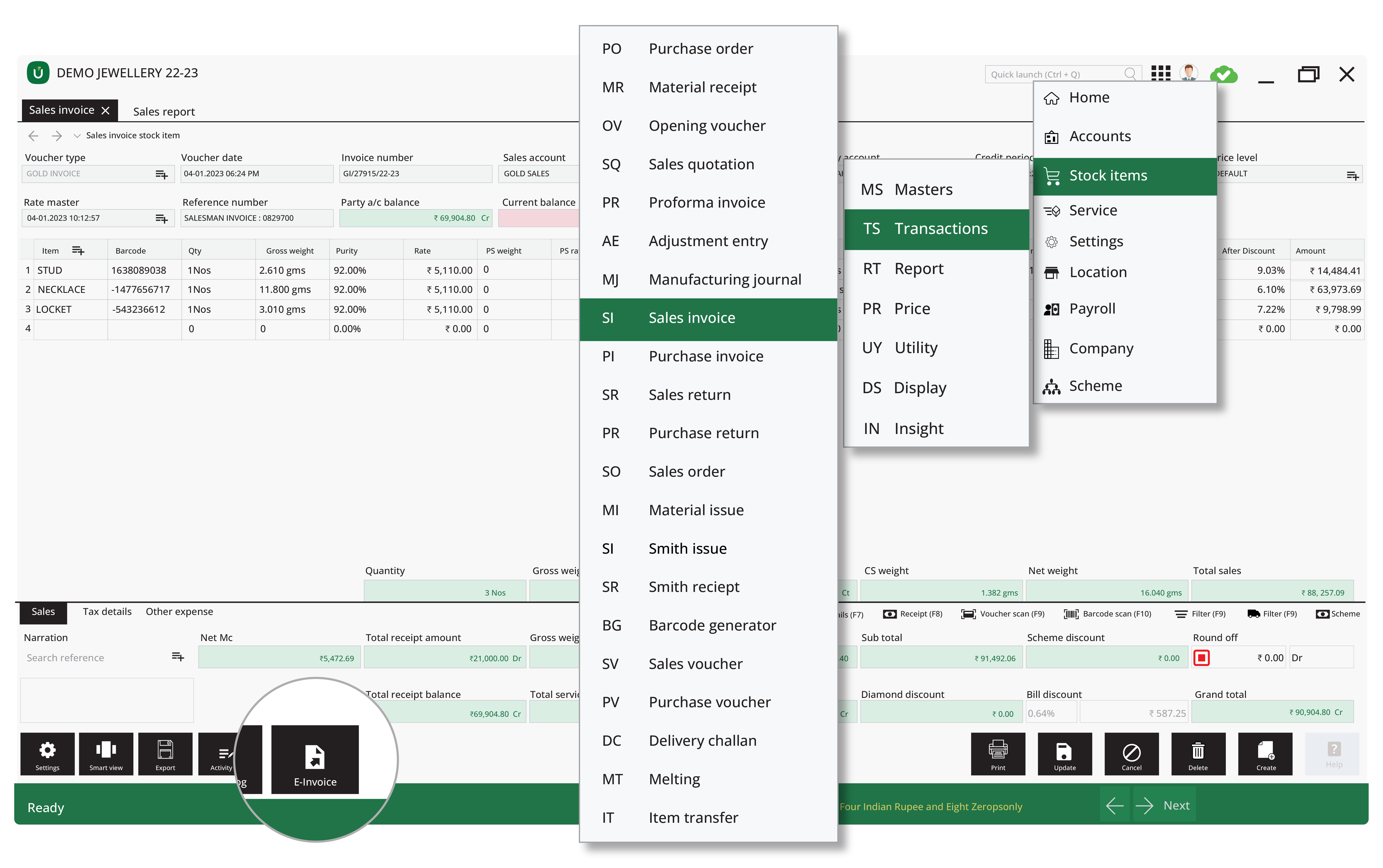Open the Tax details tab
Image resolution: width=1383 pixels, height=868 pixels.
click(x=107, y=611)
